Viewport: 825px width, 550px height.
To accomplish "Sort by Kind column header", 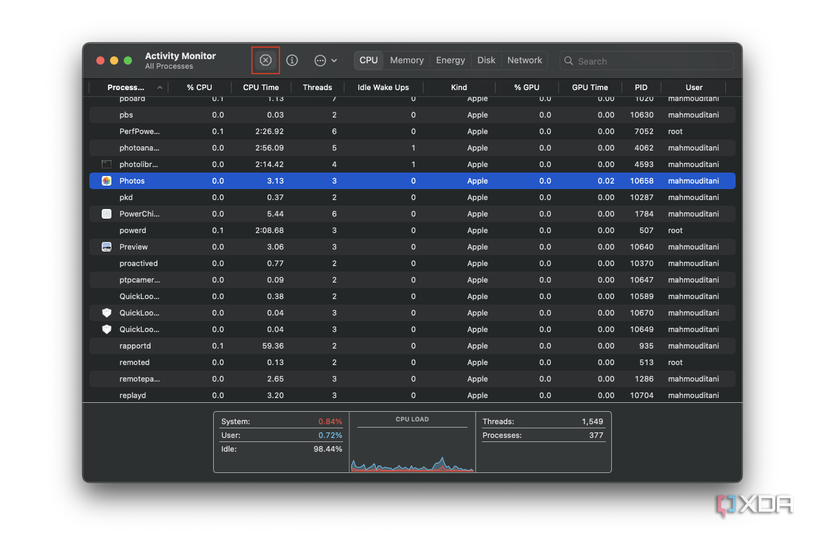I will coord(459,87).
